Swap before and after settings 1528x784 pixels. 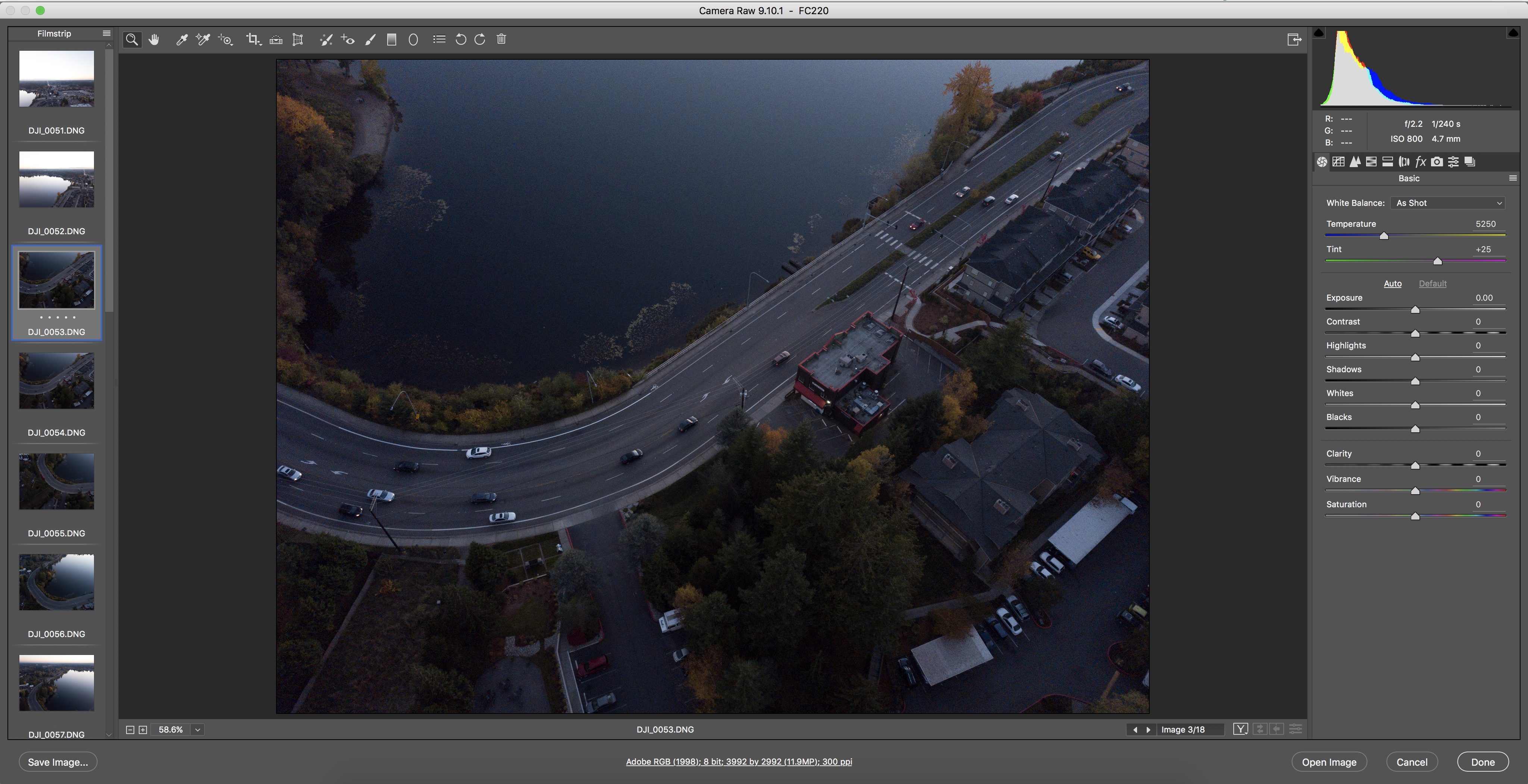pyautogui.click(x=1260, y=729)
